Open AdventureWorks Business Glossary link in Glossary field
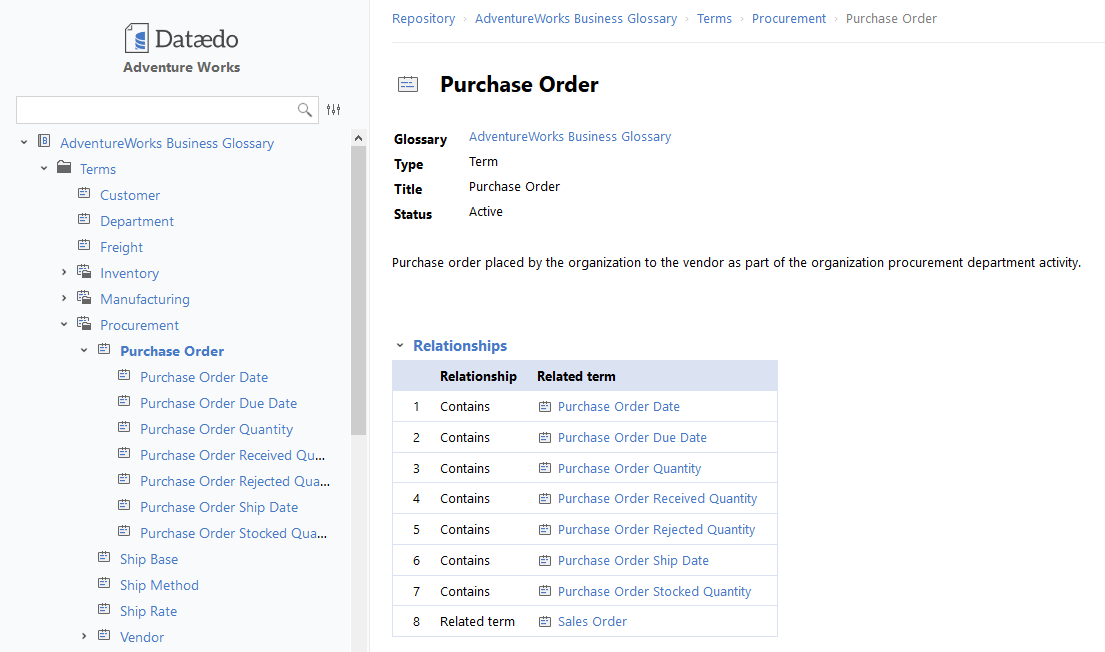 570,137
